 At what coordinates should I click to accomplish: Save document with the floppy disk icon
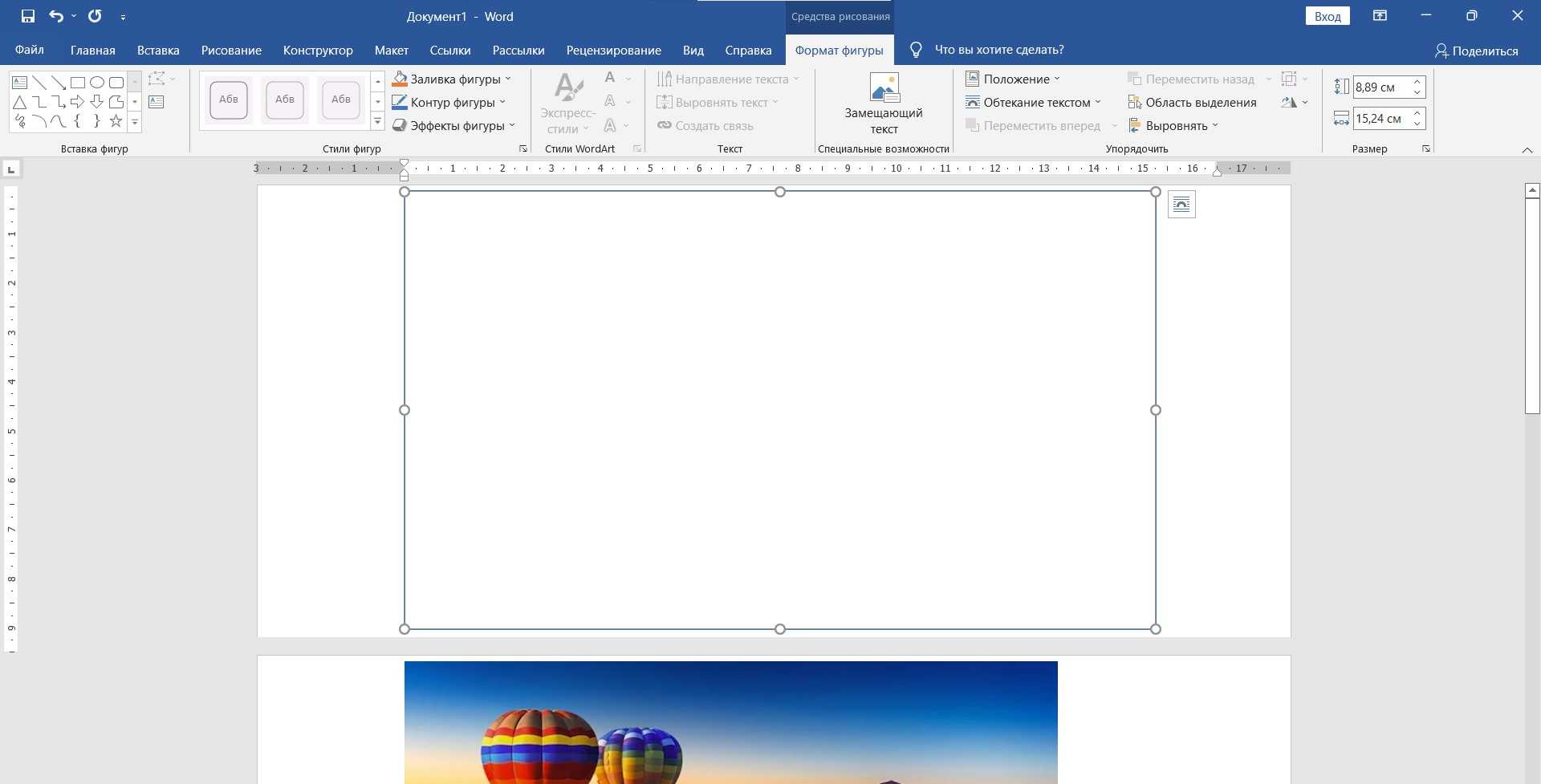pos(28,16)
